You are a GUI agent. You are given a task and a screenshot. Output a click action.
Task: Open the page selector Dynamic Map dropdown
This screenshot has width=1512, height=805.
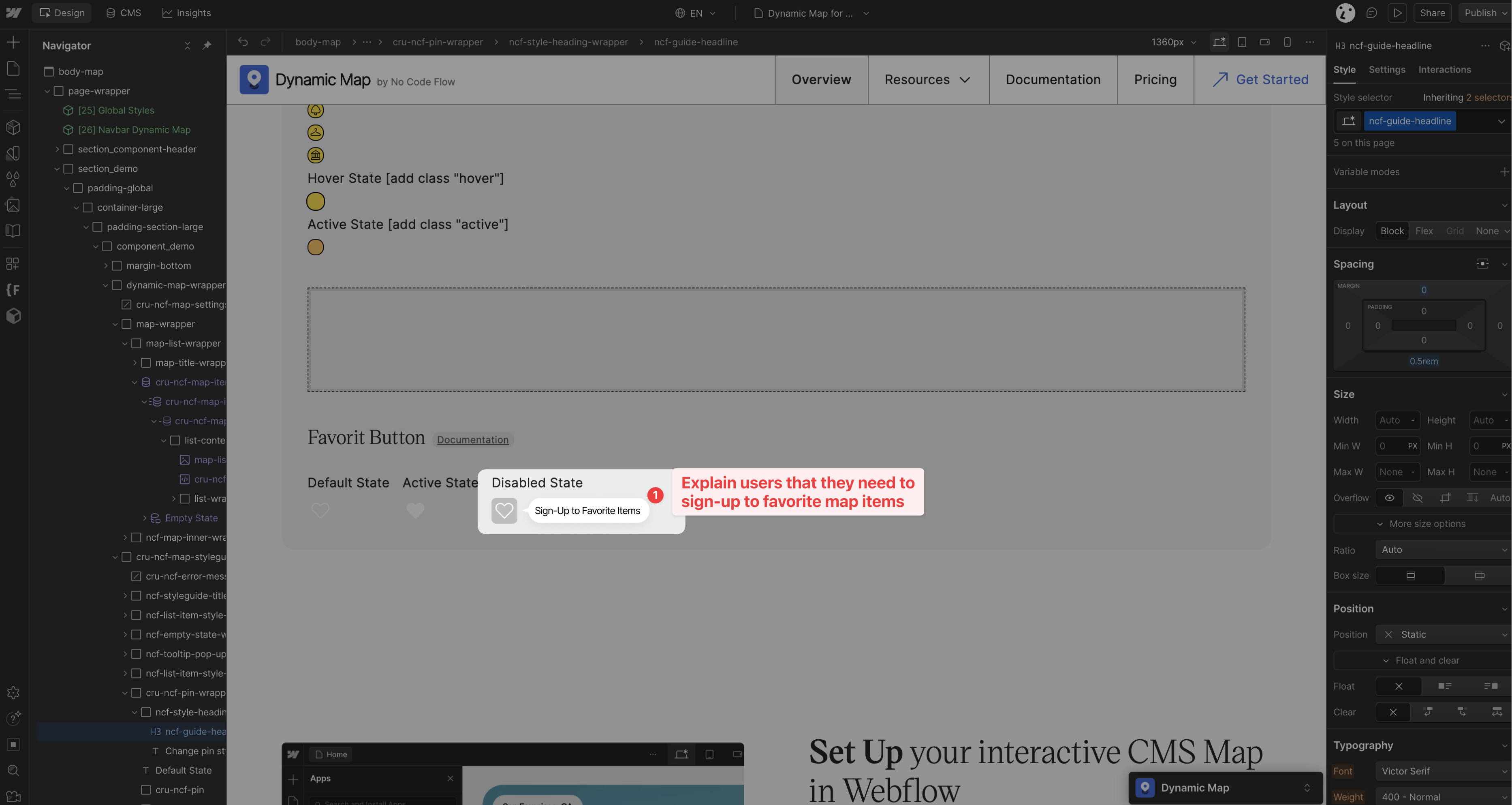[811, 13]
